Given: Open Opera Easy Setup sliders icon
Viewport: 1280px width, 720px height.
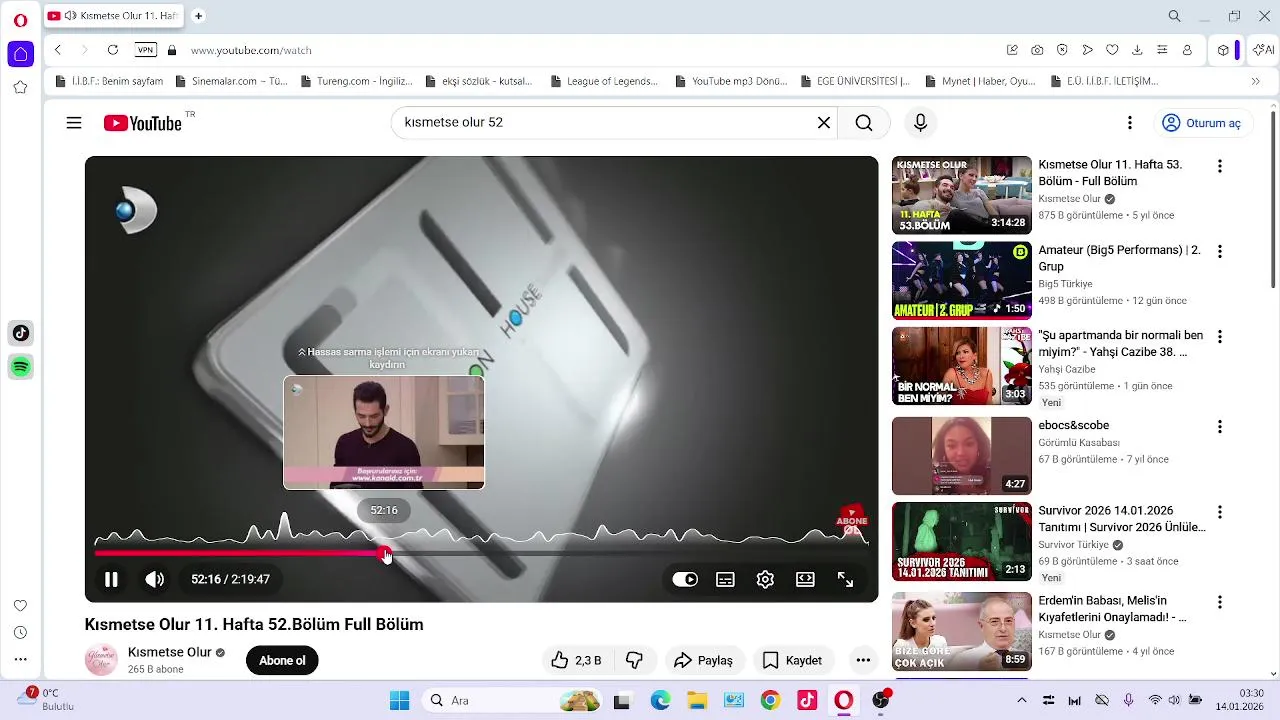Looking at the screenshot, I should click(1162, 50).
